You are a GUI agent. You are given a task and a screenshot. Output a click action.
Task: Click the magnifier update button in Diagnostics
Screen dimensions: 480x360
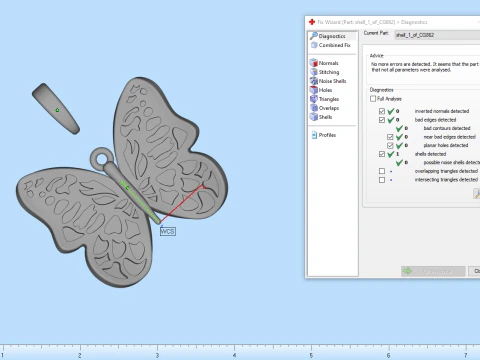477,194
